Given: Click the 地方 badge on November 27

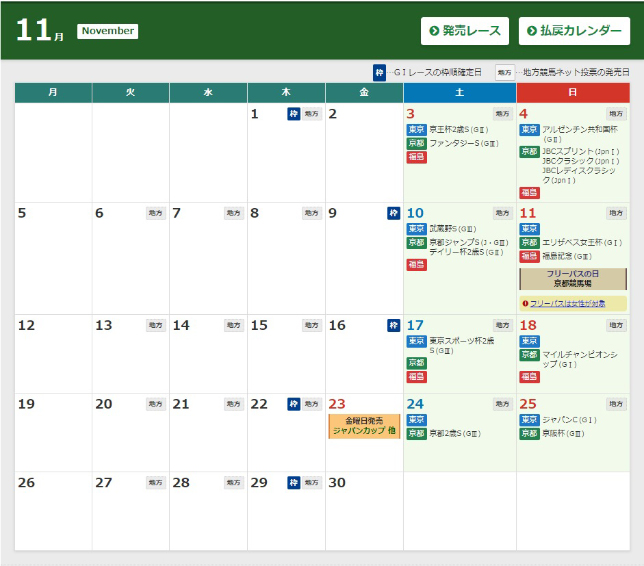Looking at the screenshot, I should click(156, 482).
